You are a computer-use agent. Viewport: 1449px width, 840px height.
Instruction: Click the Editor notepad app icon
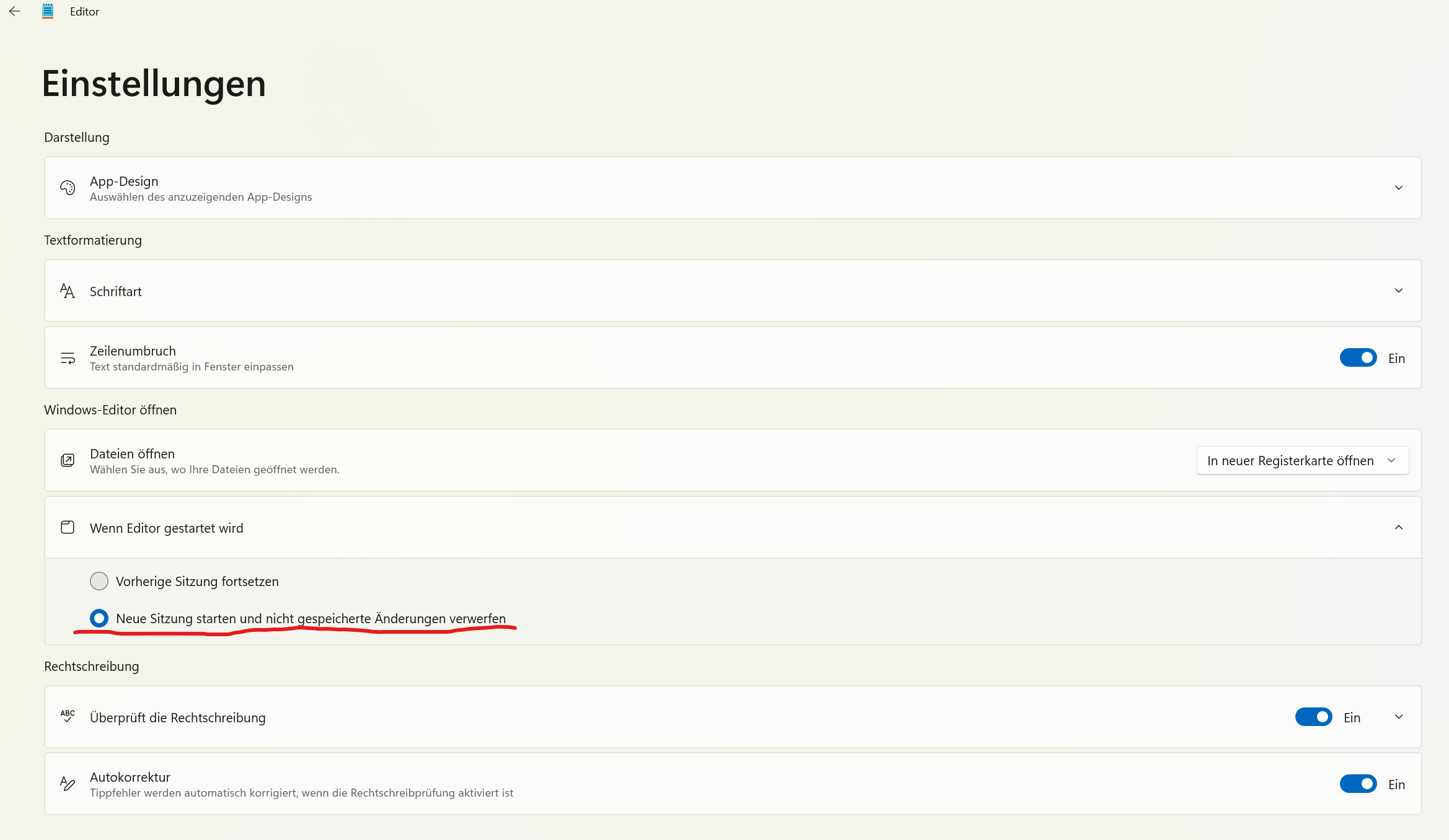[48, 11]
